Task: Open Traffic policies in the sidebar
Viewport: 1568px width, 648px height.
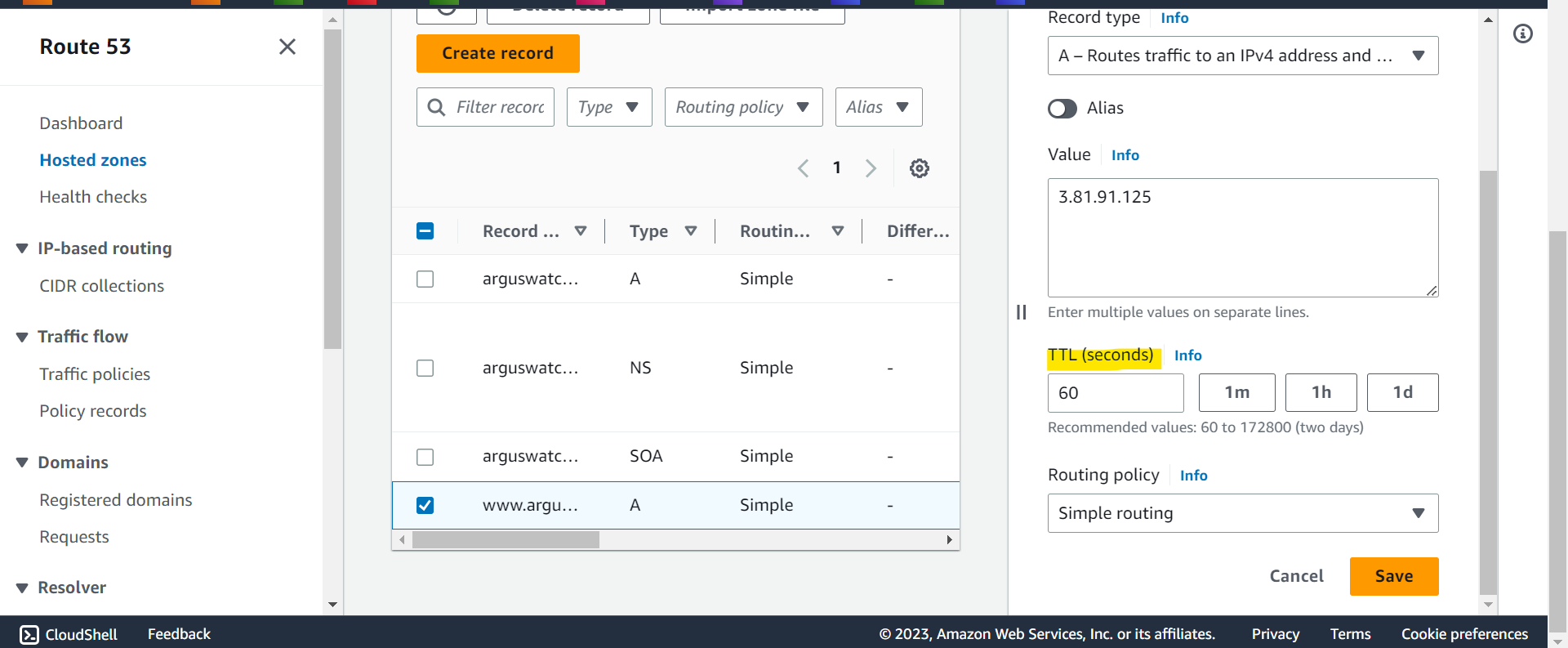Action: (x=95, y=374)
